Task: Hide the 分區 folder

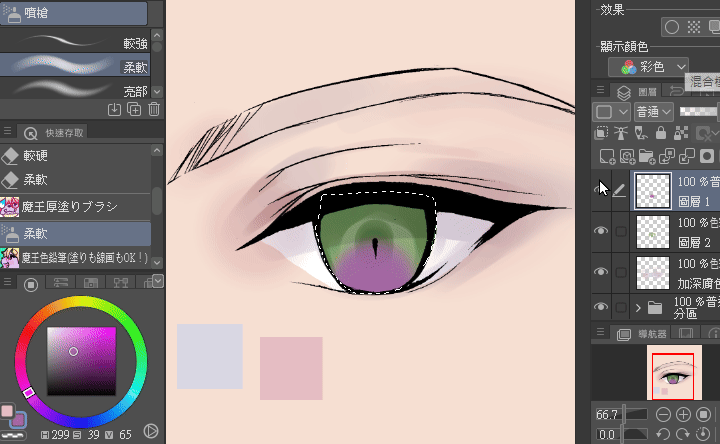Action: point(601,307)
